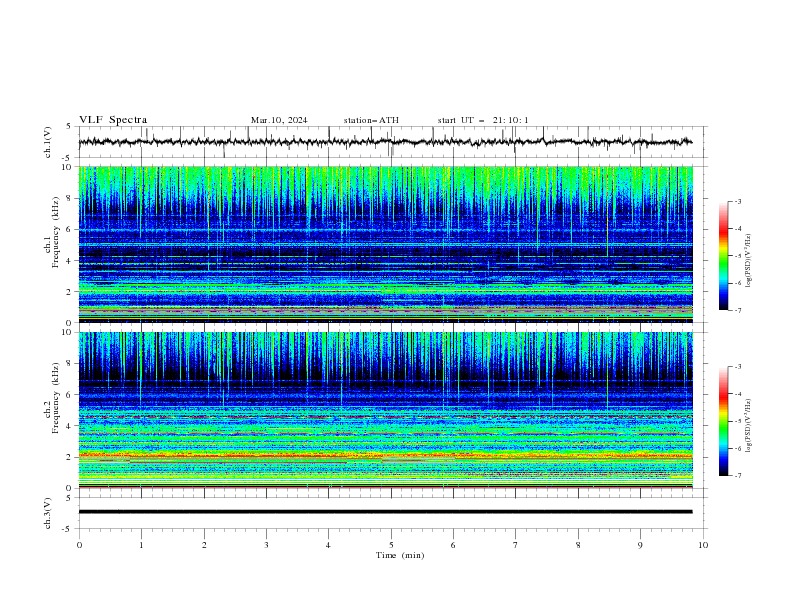Click the time-axis tick label "9"
The width and height of the screenshot is (792, 612).
pos(640,545)
